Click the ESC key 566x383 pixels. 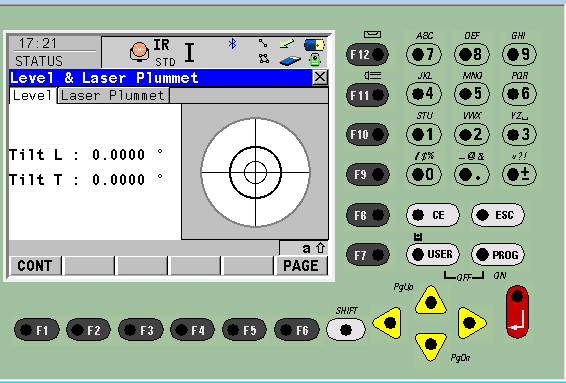[x=498, y=215]
